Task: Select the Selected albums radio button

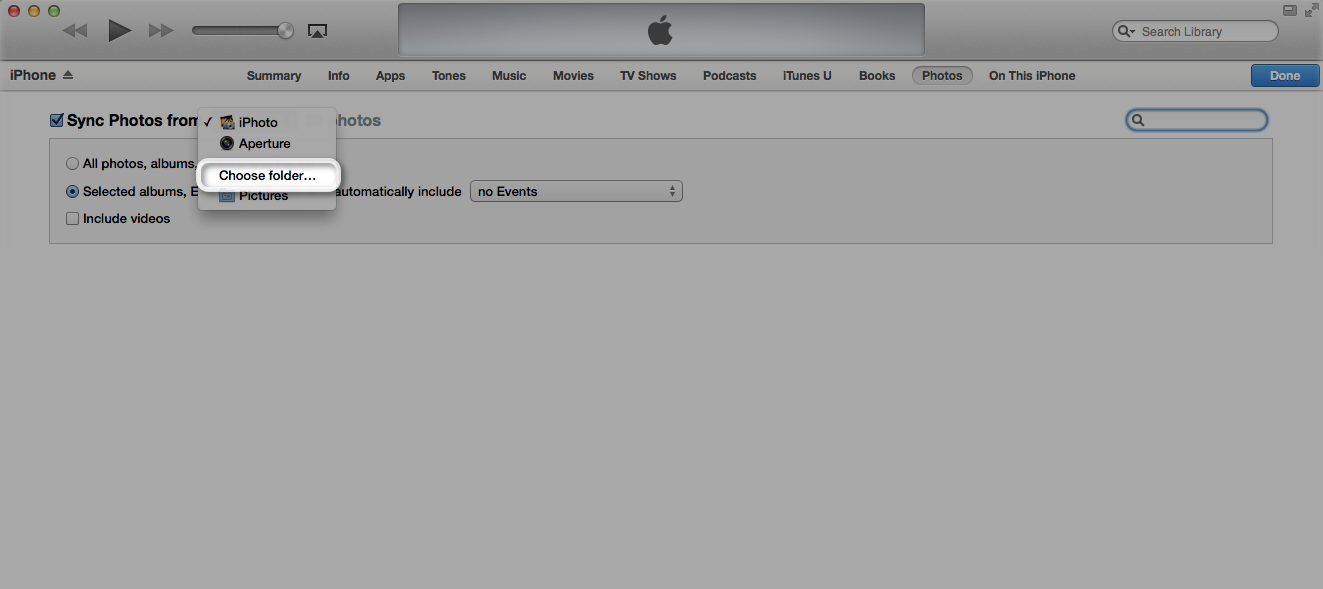Action: (x=72, y=192)
